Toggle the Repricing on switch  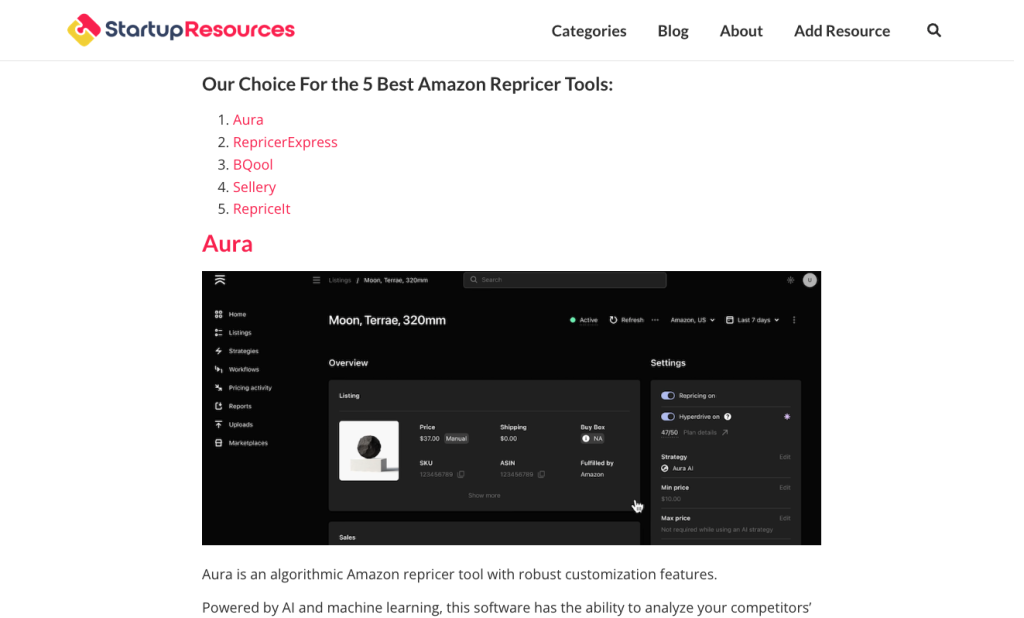pyautogui.click(x=667, y=395)
